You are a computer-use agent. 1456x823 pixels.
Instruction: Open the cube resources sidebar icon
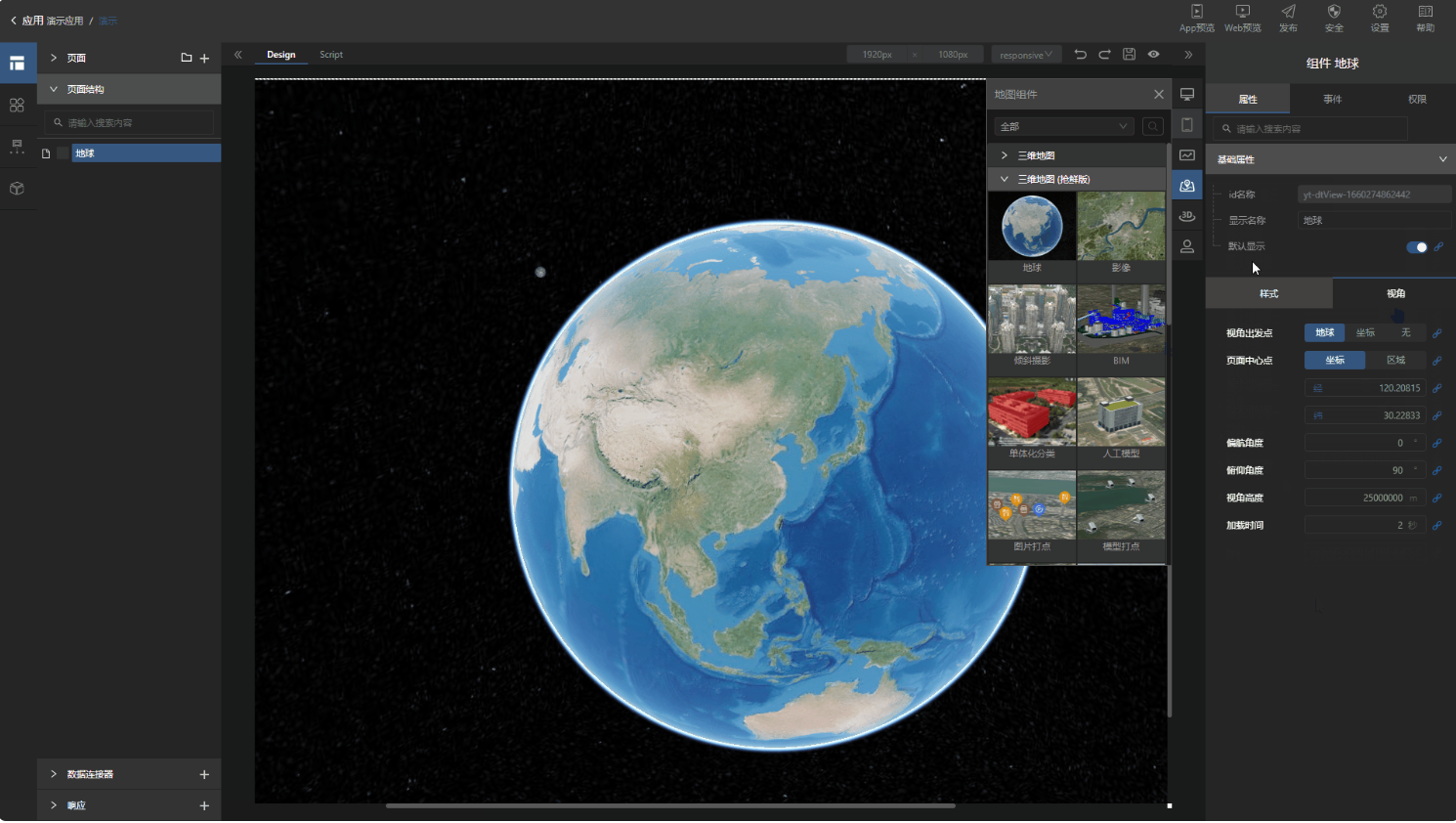coord(17,189)
